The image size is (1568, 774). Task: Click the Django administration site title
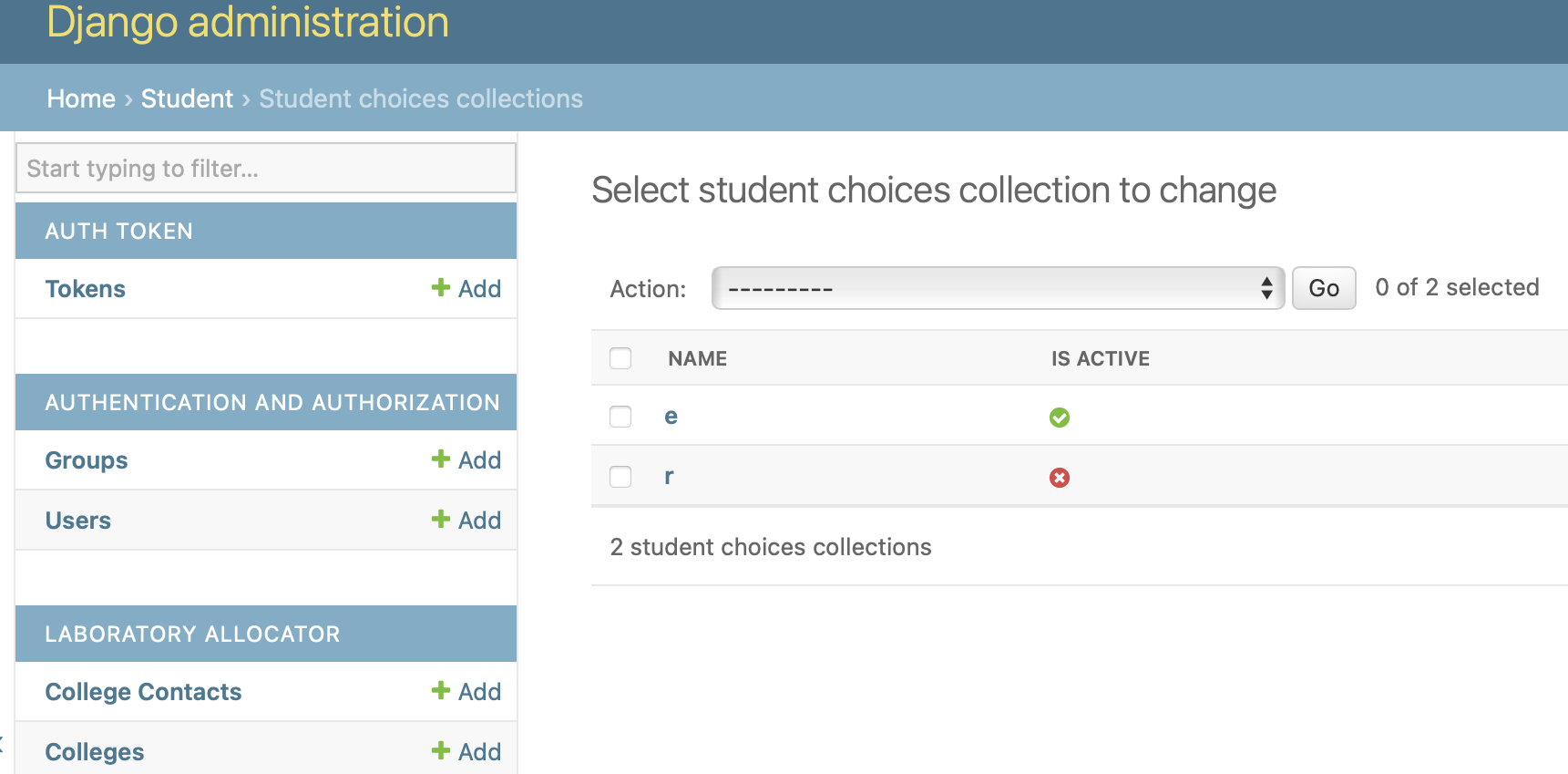point(248,22)
